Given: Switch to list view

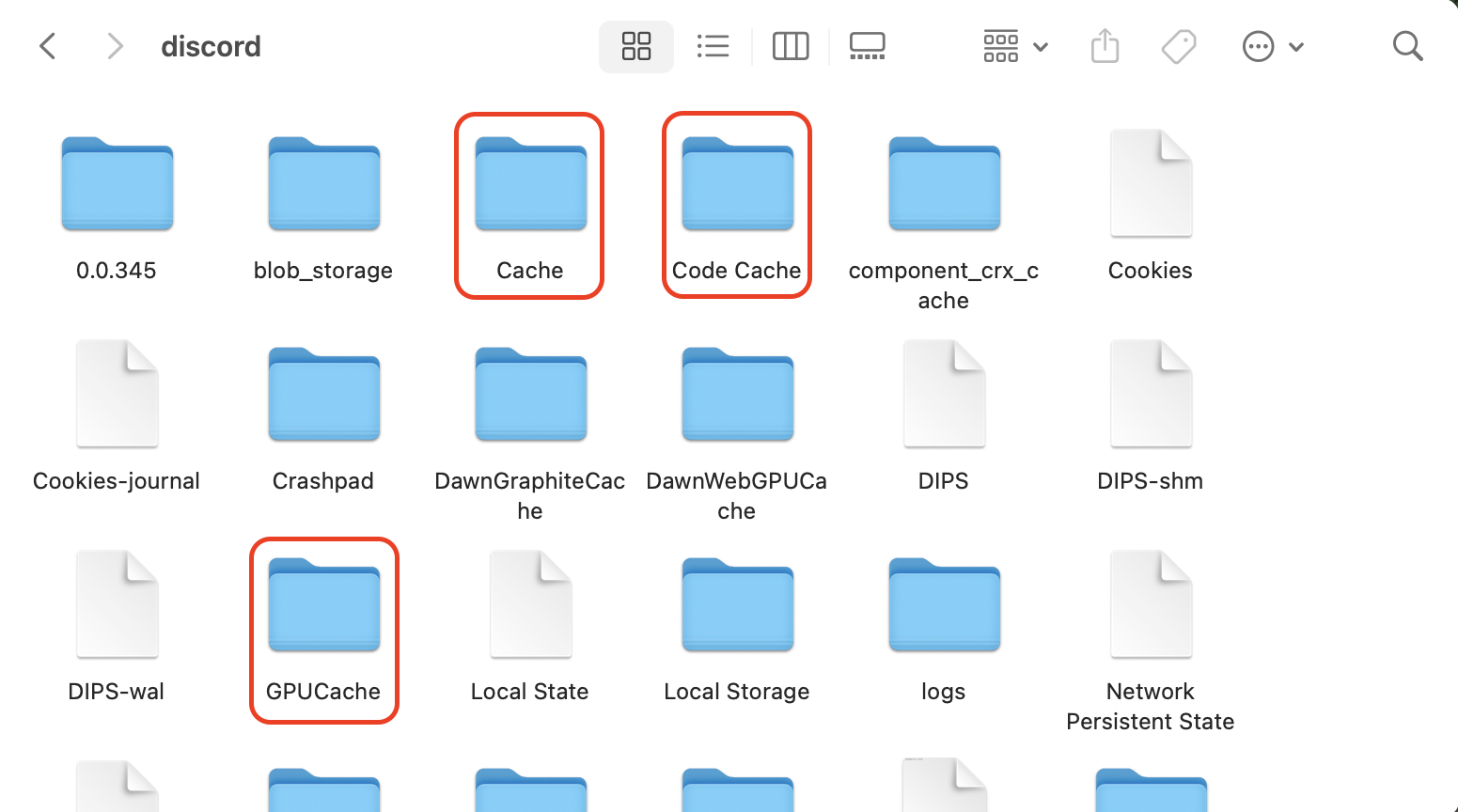Looking at the screenshot, I should [x=713, y=45].
